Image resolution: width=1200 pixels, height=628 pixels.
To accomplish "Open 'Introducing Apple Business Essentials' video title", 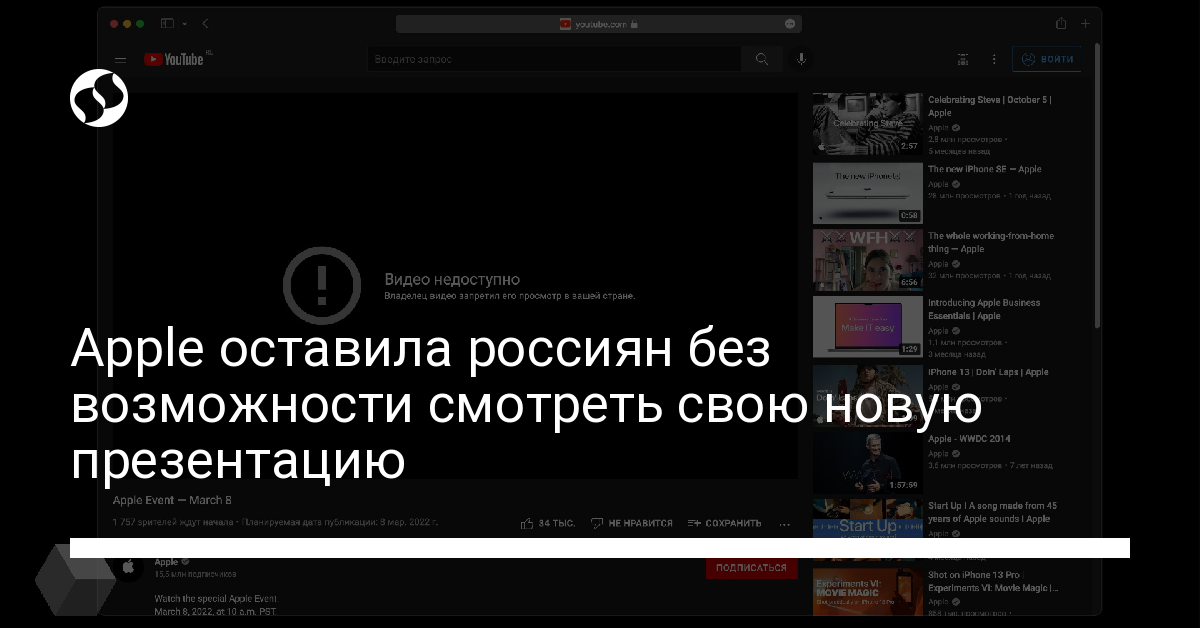I will 984,309.
